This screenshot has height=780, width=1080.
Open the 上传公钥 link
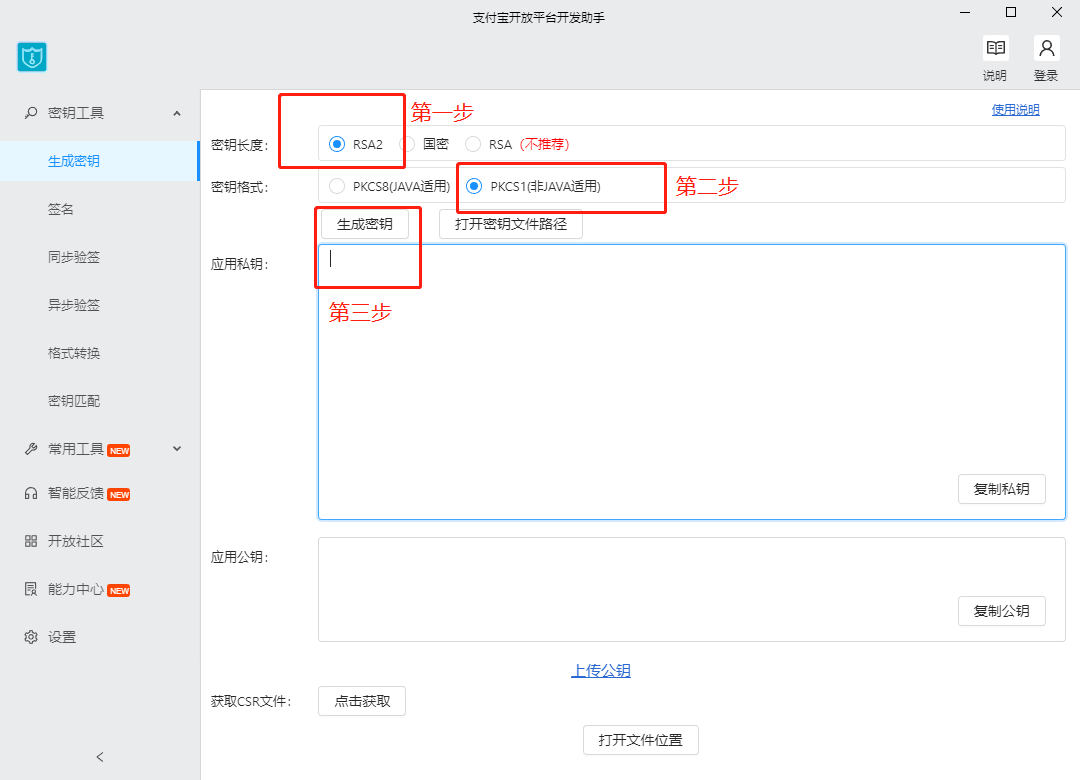tap(601, 670)
